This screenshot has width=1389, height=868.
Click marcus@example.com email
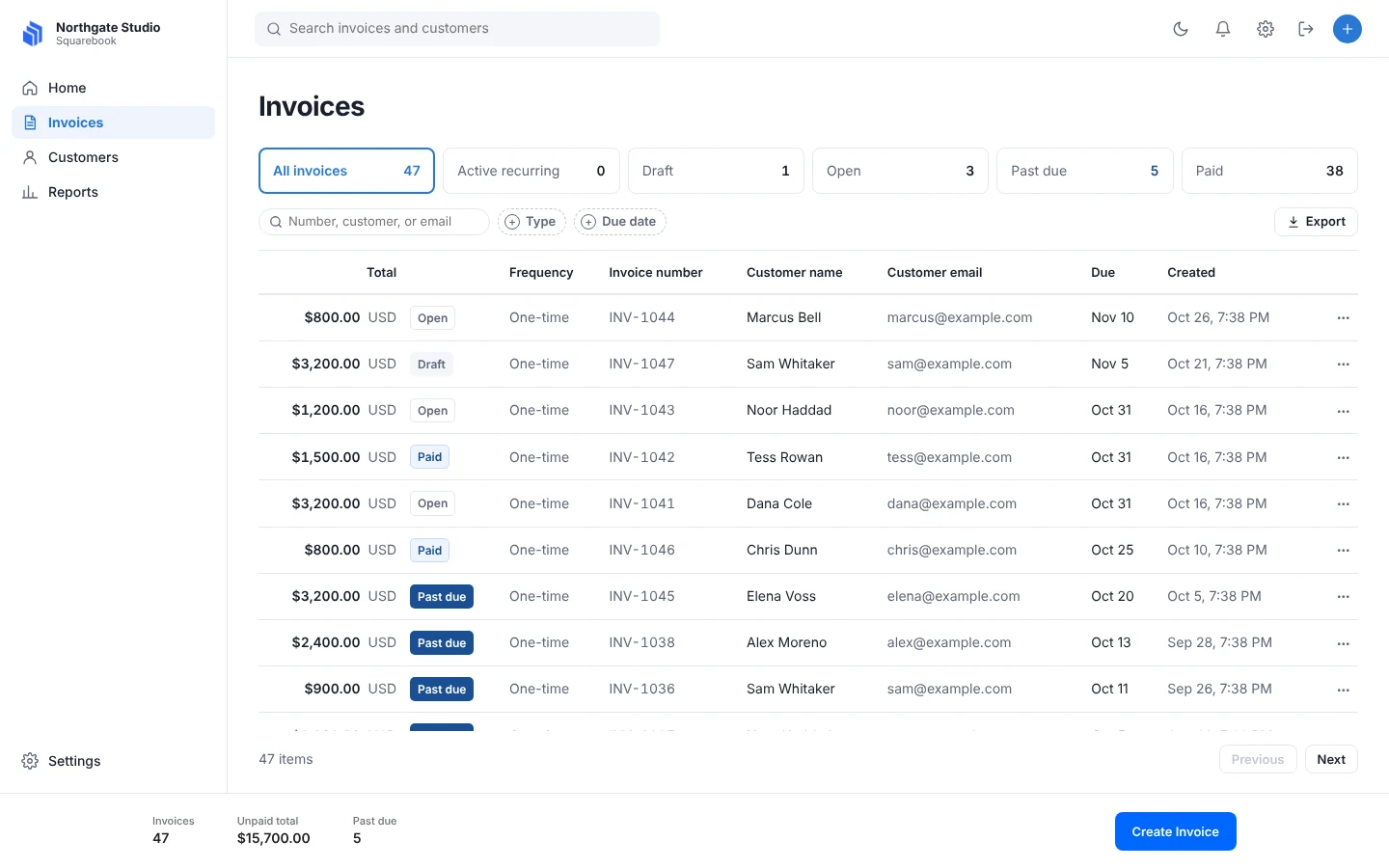coord(960,317)
